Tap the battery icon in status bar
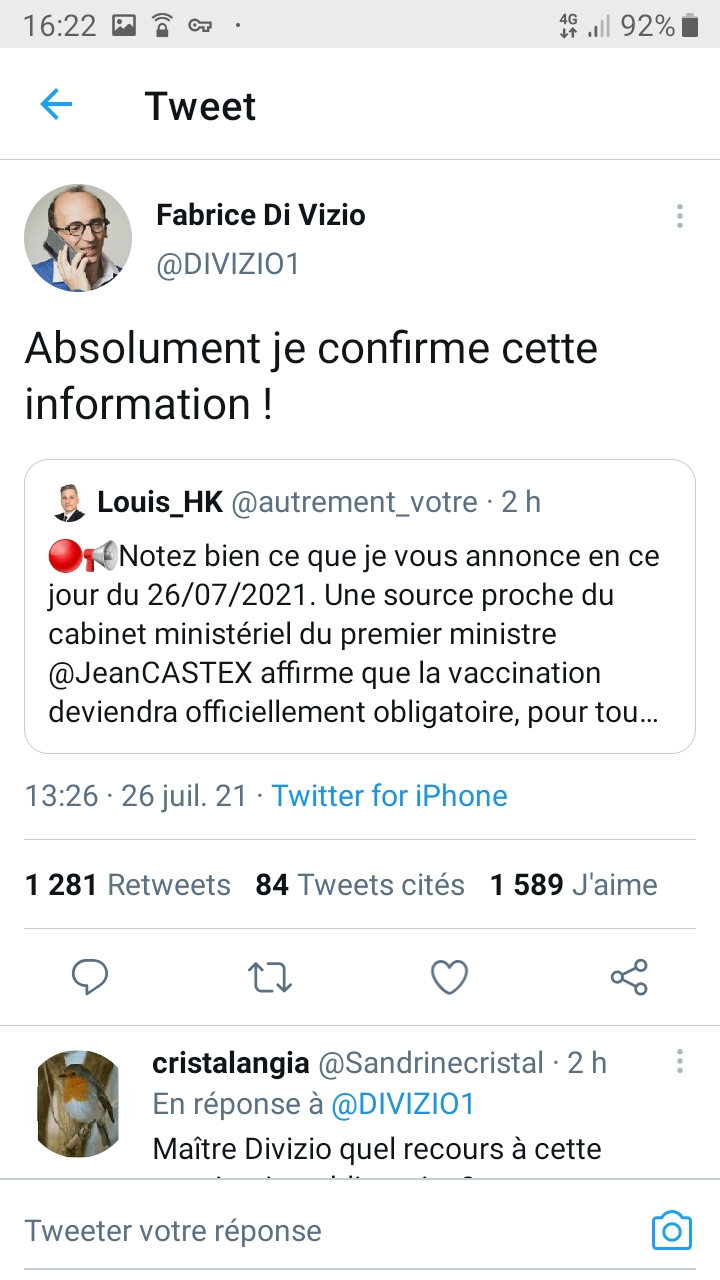This screenshot has height=1280, width=720. 690,26
